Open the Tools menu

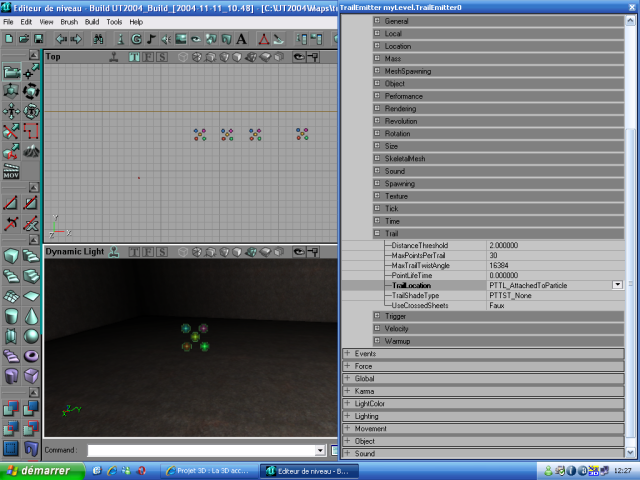[x=114, y=21]
